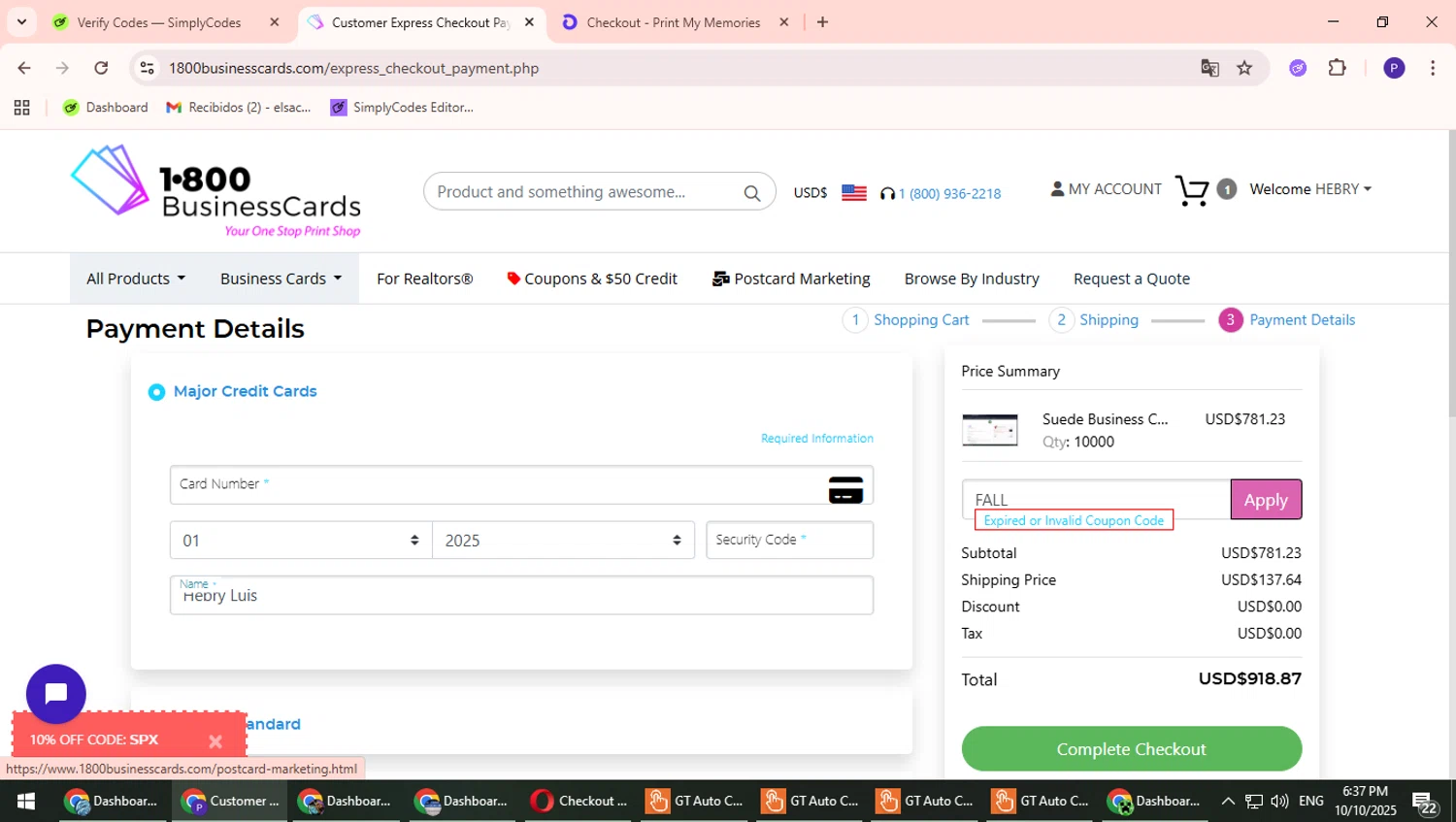Click the volume icon in system tray
This screenshot has width=1456, height=822.
click(x=1279, y=801)
